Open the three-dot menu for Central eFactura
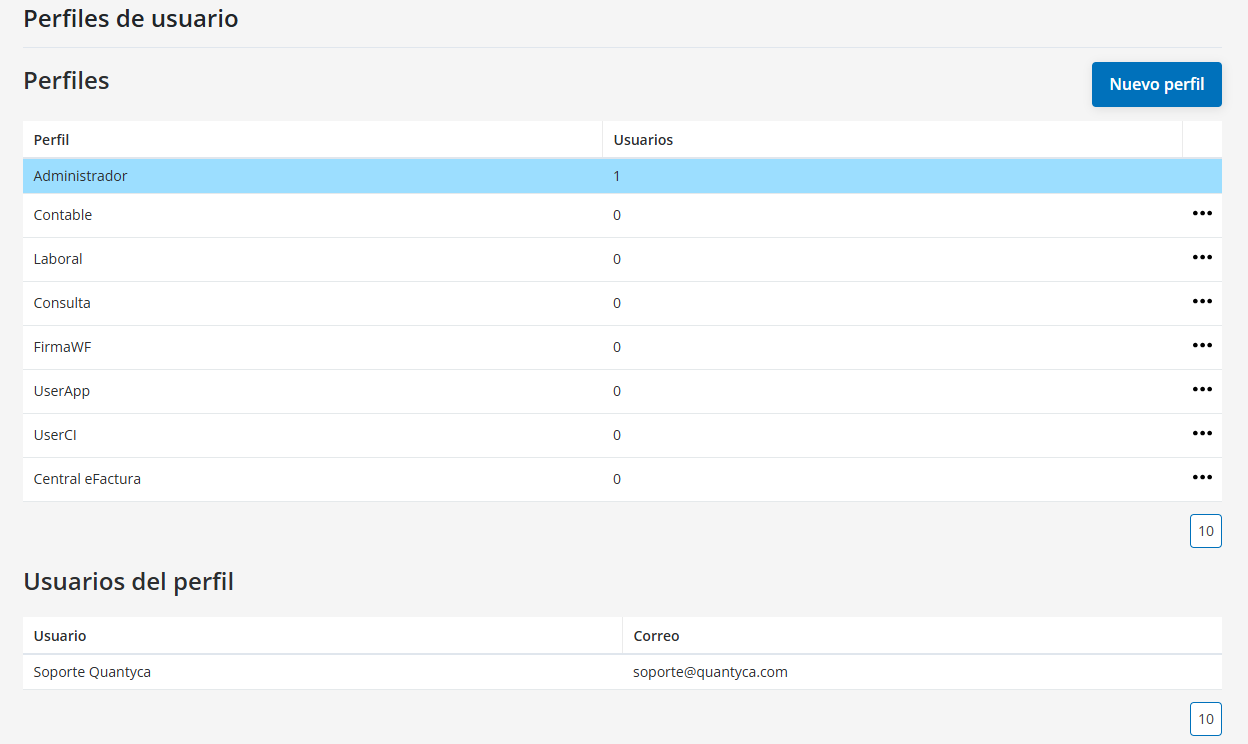Image resolution: width=1248 pixels, height=744 pixels. point(1202,477)
